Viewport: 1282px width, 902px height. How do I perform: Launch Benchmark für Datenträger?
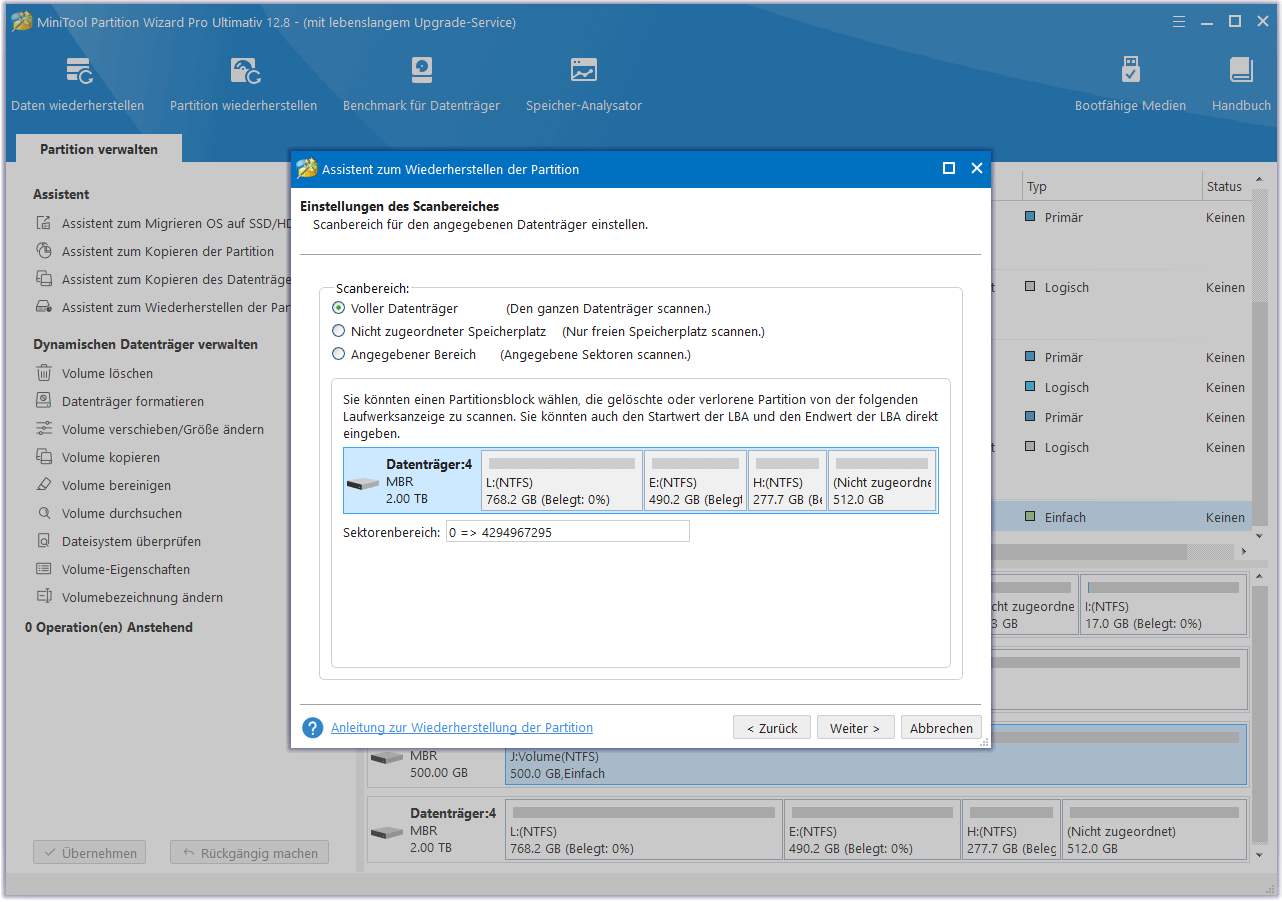tap(421, 85)
